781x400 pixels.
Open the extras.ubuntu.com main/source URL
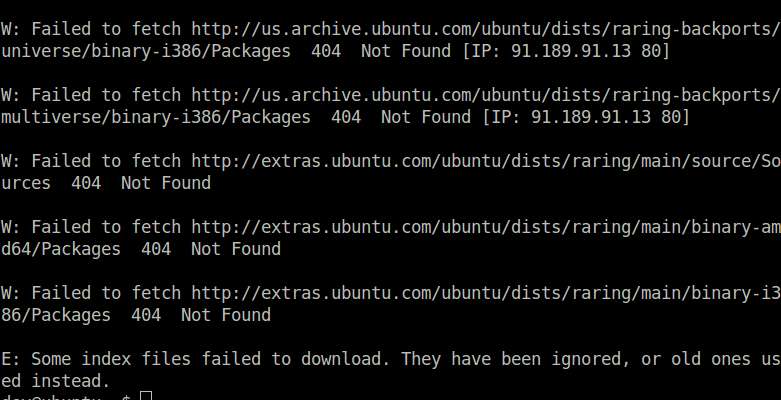[x=486, y=161]
